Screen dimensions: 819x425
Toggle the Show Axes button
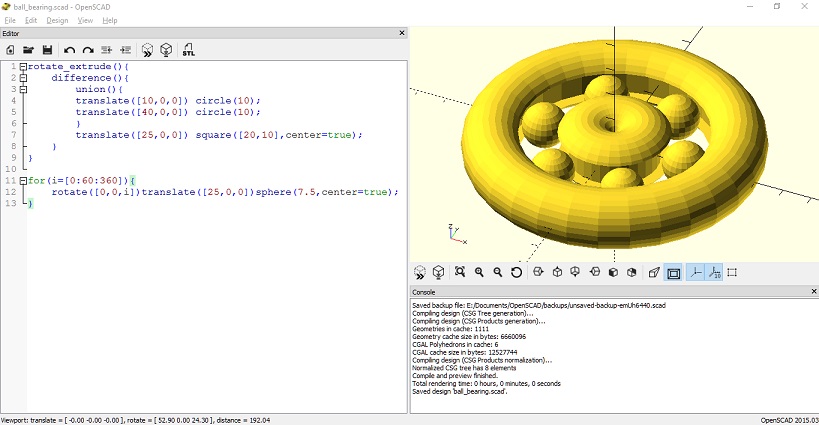[x=695, y=272]
